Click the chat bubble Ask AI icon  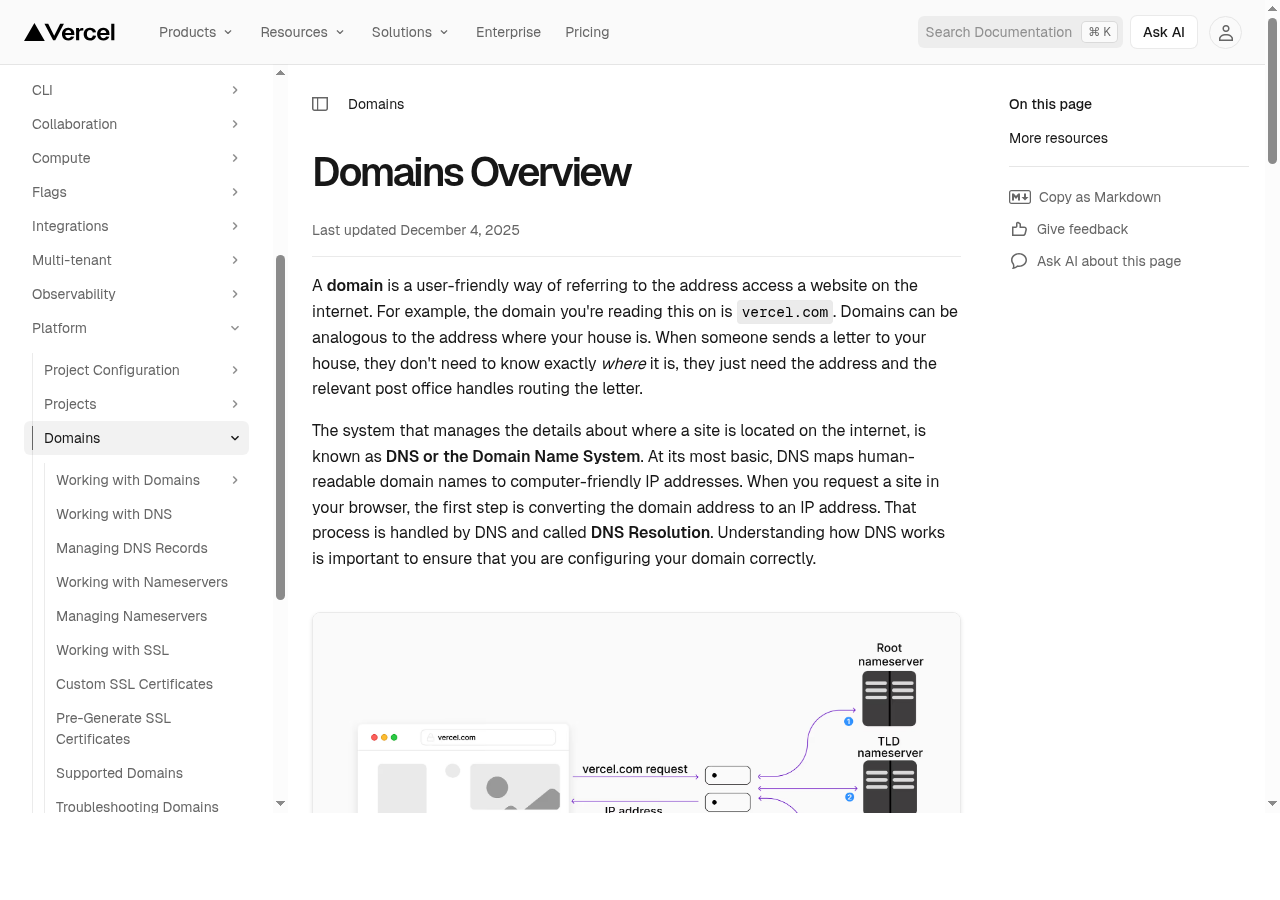pos(1019,261)
